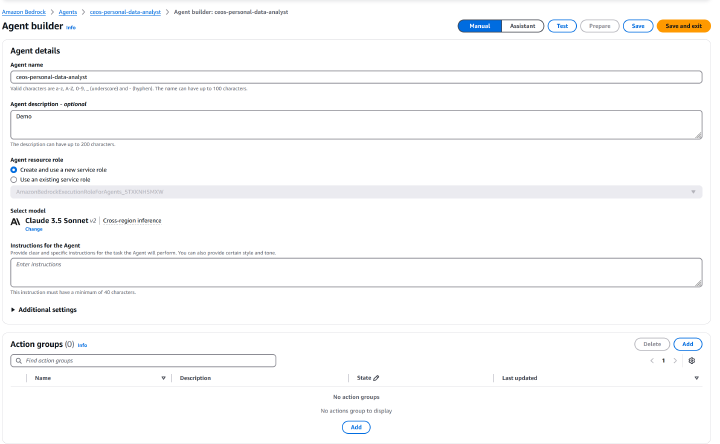Screen dimensions: 720x444
Task: Open Agents in the breadcrumb
Action: tap(68, 11)
